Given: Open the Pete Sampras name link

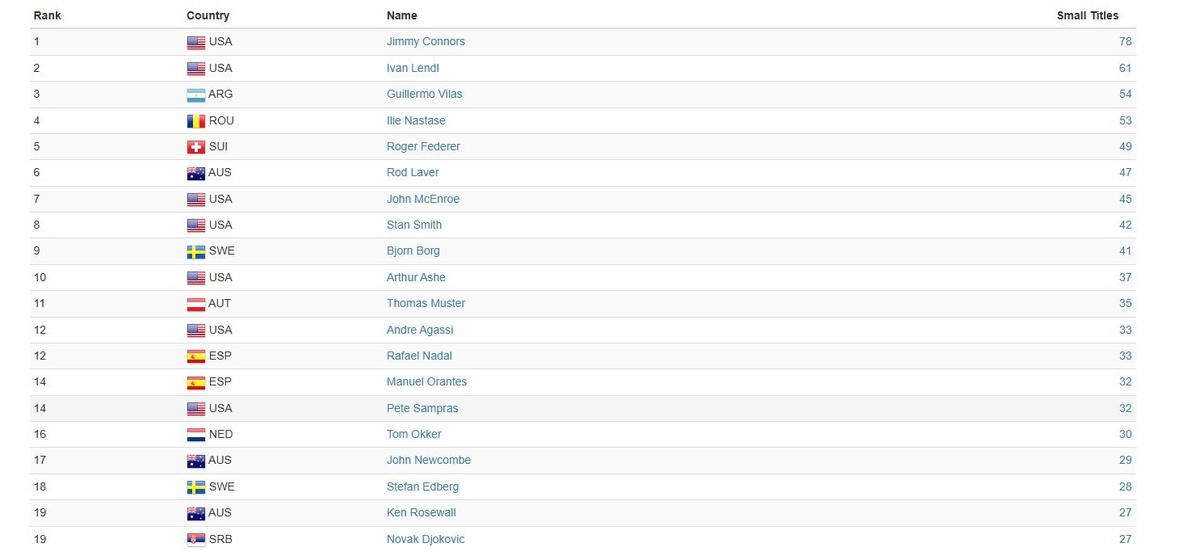Looking at the screenshot, I should tap(423, 409).
